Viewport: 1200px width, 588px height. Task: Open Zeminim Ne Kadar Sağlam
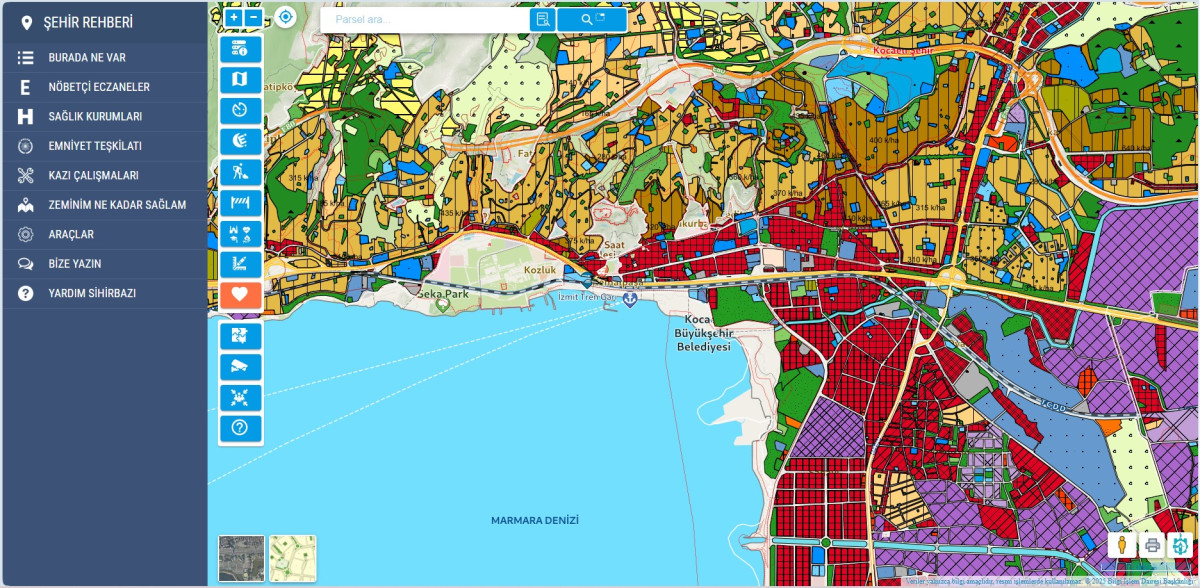[117, 205]
